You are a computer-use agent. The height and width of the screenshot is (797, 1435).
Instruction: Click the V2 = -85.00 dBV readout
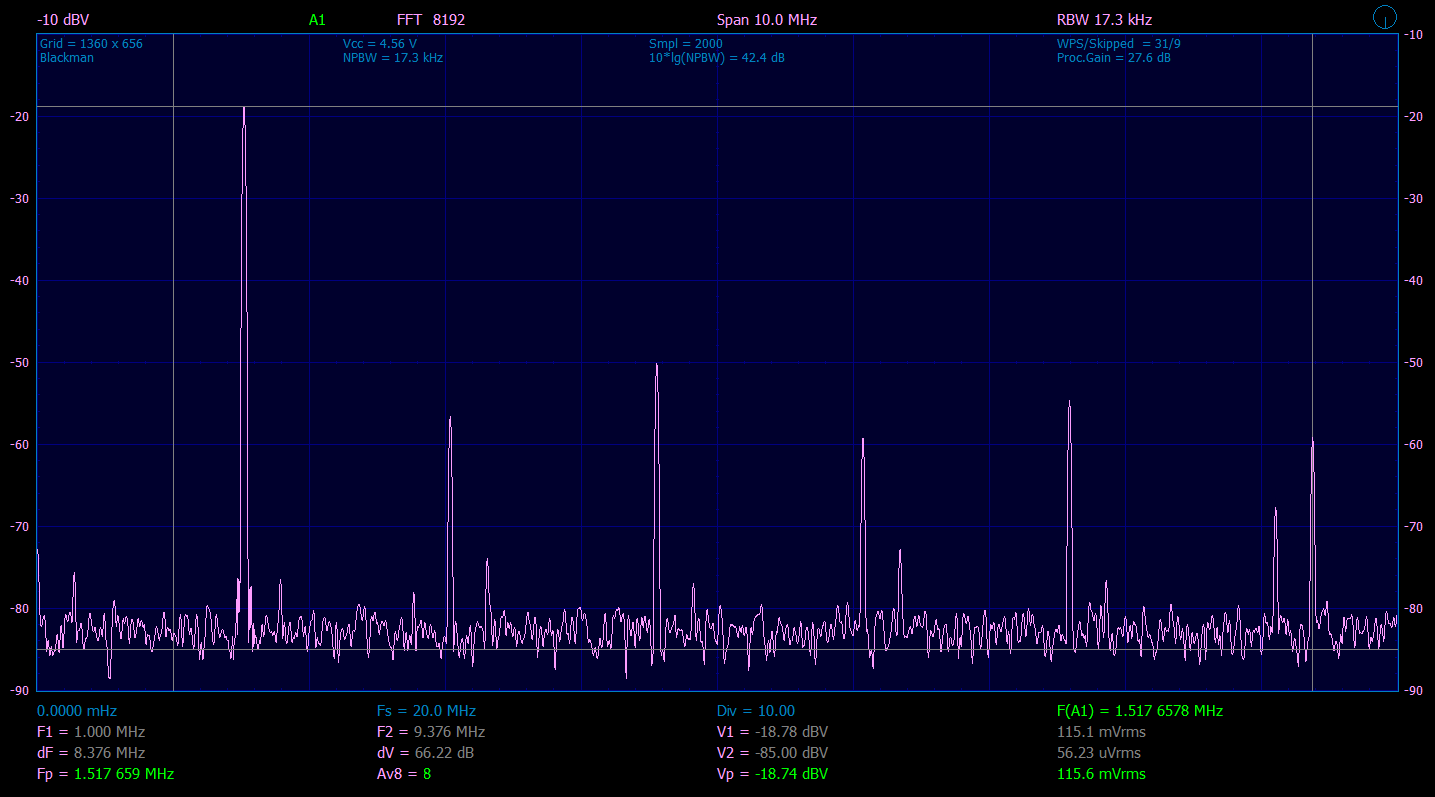point(772,753)
